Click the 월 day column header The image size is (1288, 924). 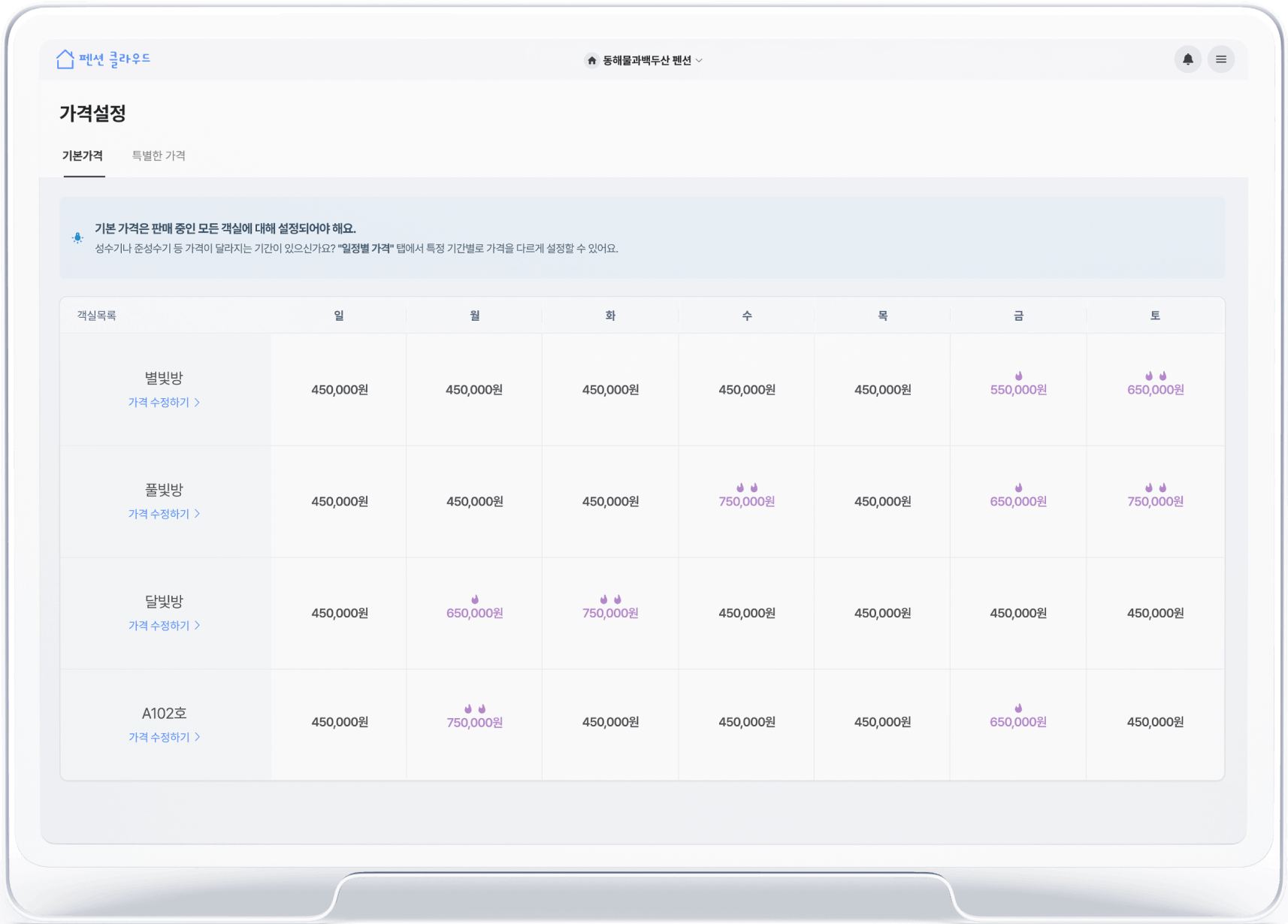pyautogui.click(x=474, y=316)
